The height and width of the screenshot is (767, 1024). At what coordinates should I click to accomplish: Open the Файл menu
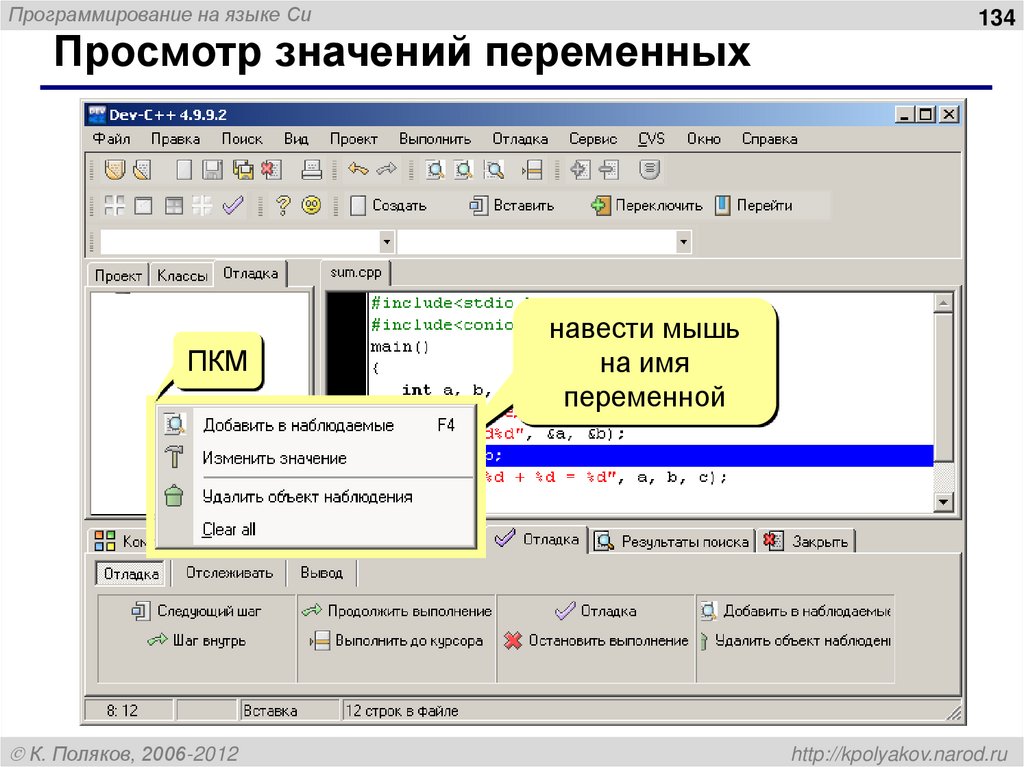pos(111,139)
